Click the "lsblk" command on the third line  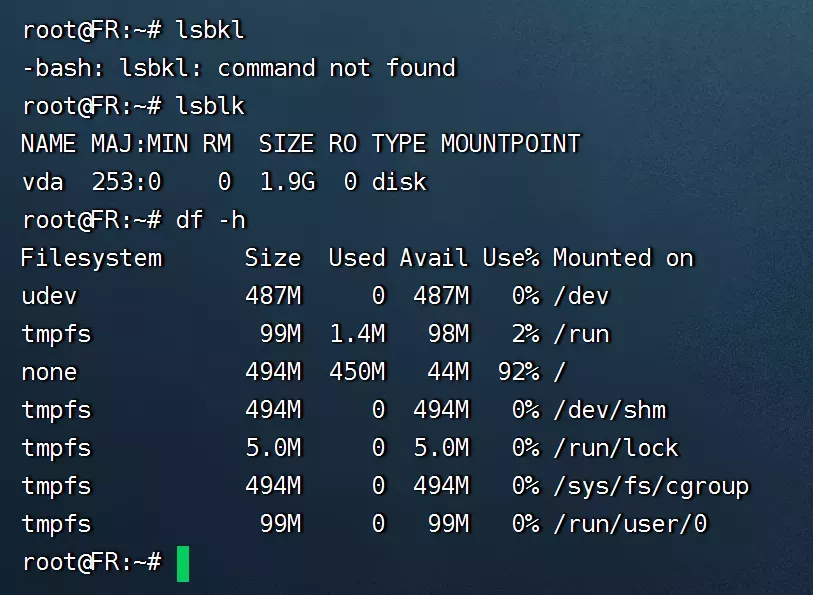(x=210, y=106)
